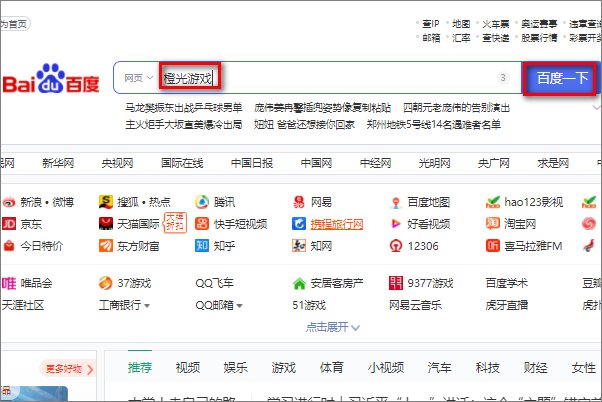Switch to the 视频 tab

(188, 367)
